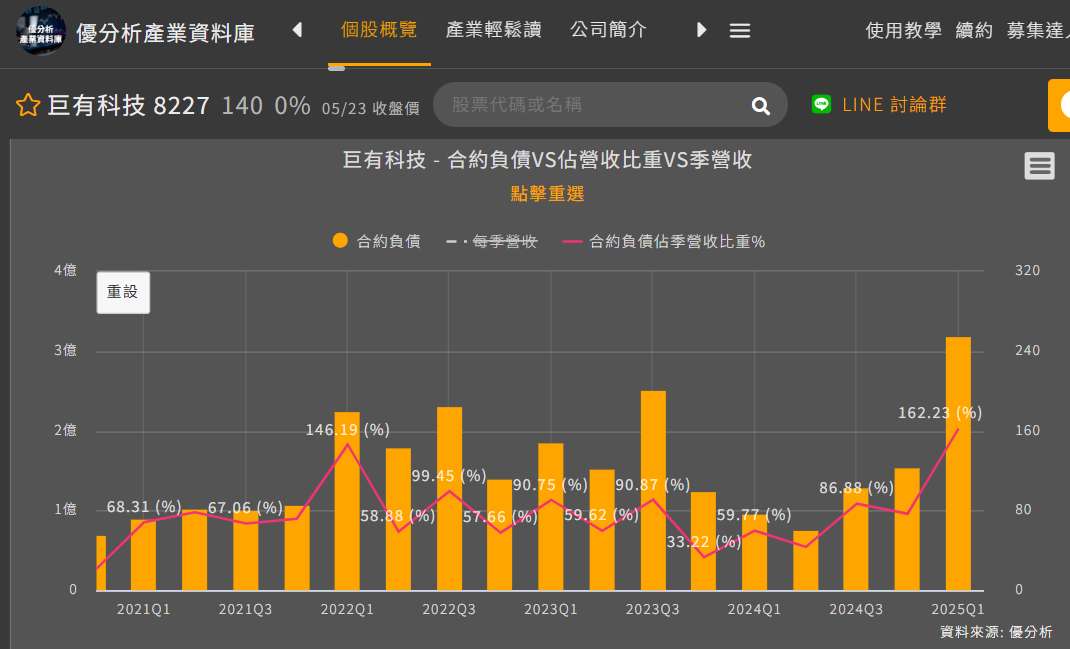Click the 2022Q1 axis label
This screenshot has height=649, width=1070.
pyautogui.click(x=347, y=609)
